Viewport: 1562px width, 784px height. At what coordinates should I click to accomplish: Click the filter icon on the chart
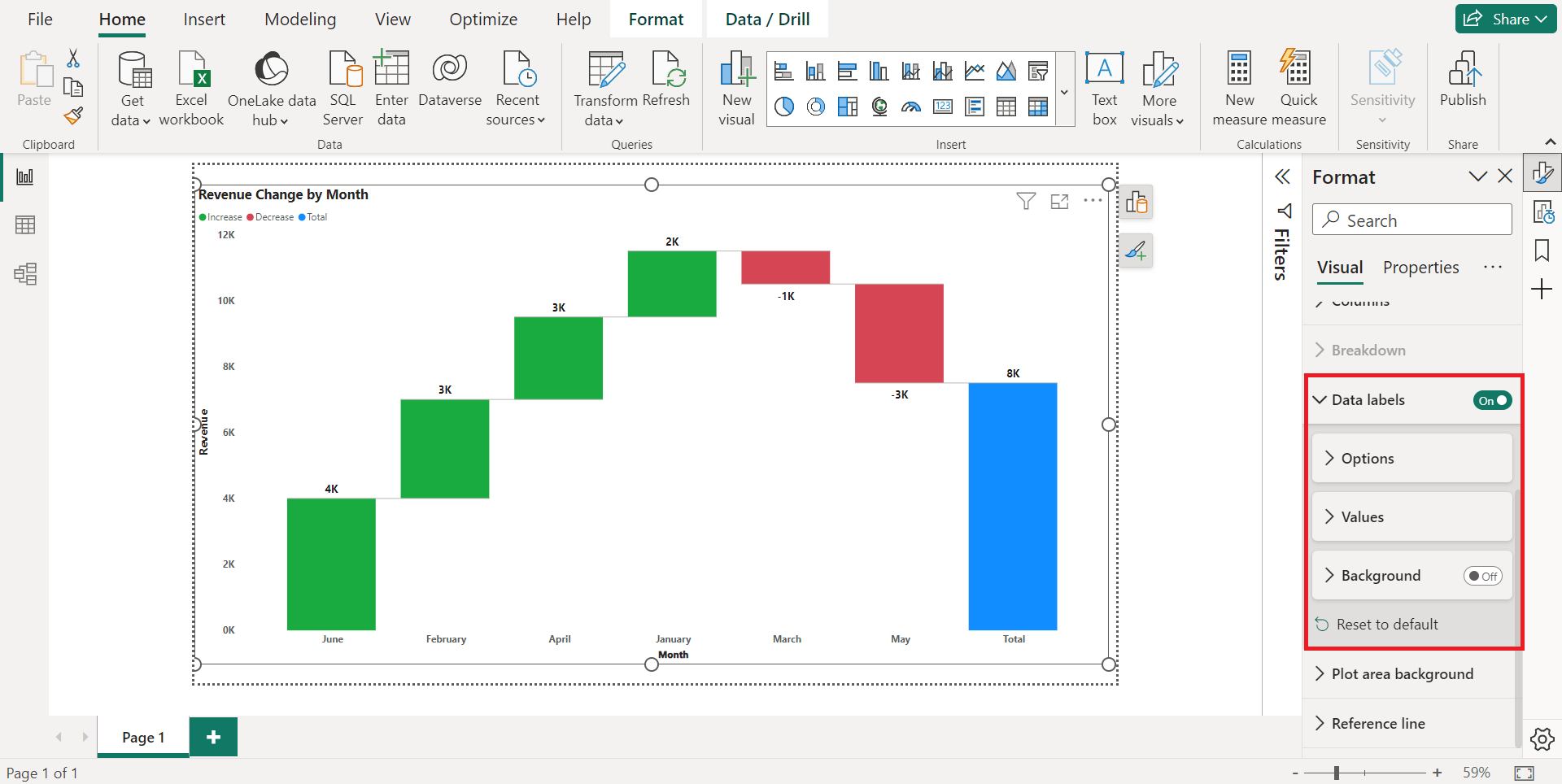pyautogui.click(x=1026, y=201)
